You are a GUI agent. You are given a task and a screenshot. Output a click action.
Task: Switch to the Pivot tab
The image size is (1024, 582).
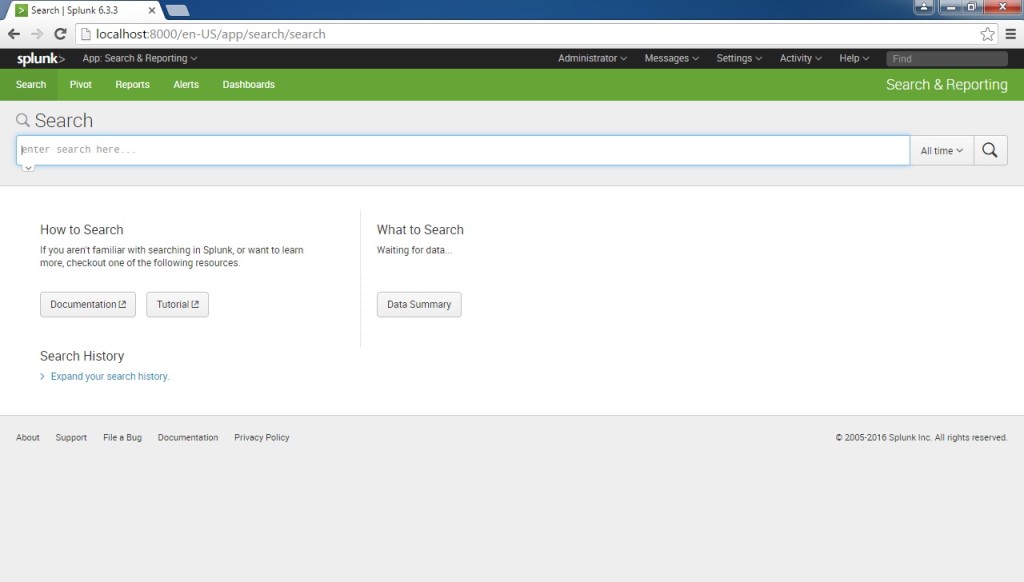80,84
